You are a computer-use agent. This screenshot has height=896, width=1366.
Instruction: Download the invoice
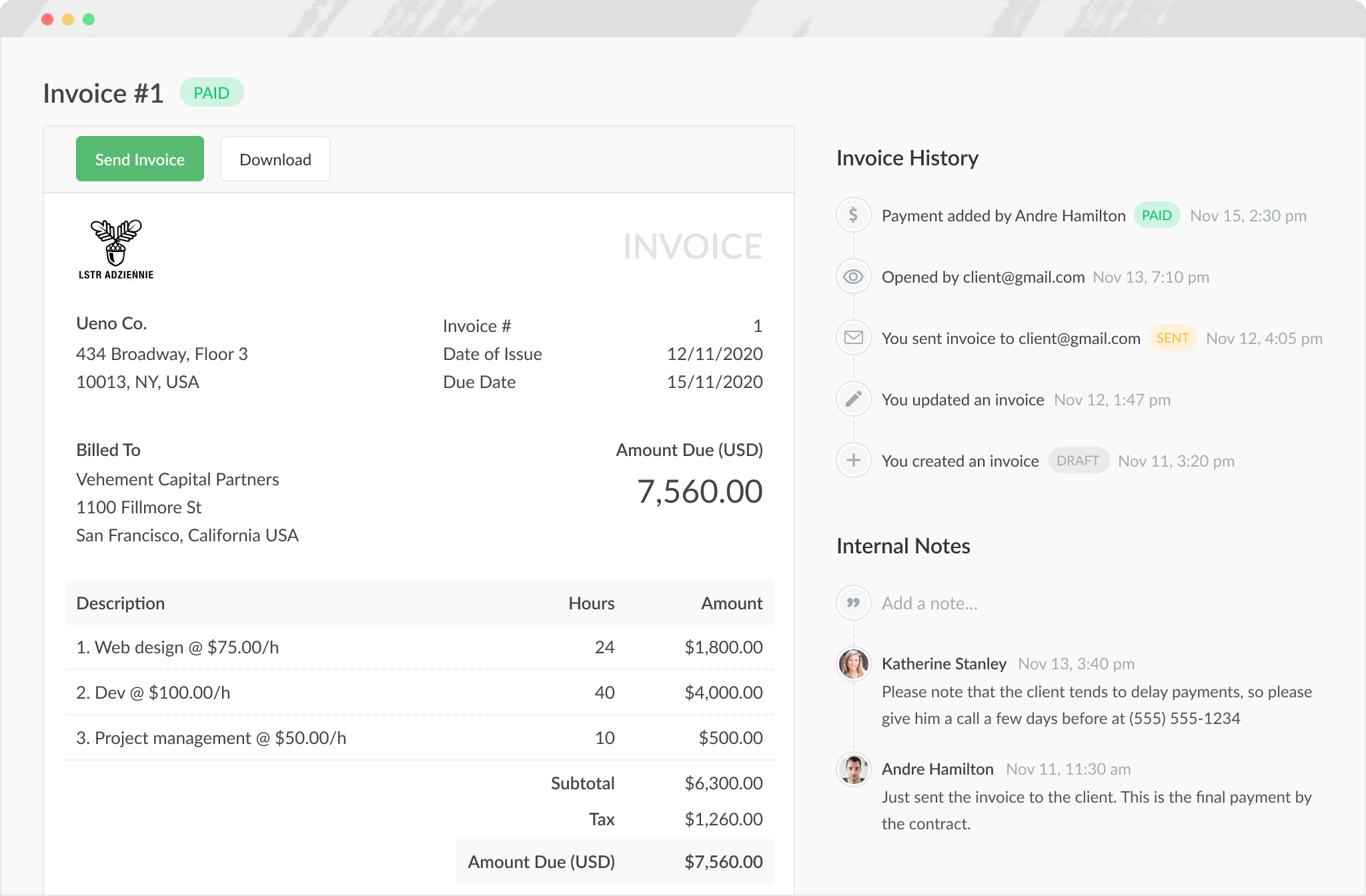pos(275,159)
